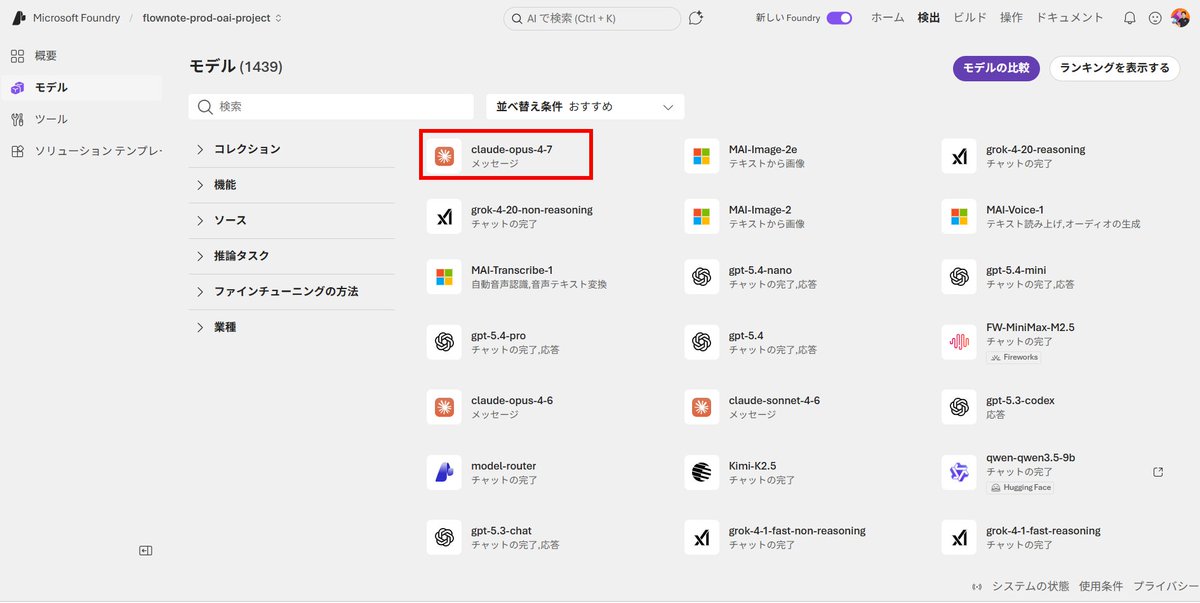Open the Microsoft Foundry breadcrumb link
The height and width of the screenshot is (603, 1200).
[x=76, y=18]
